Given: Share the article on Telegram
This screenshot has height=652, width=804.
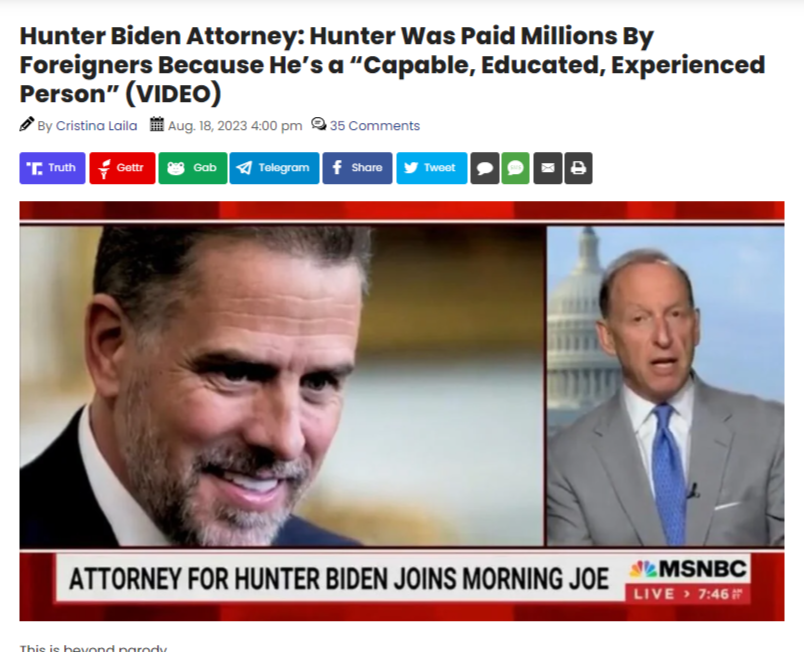Looking at the screenshot, I should [274, 168].
